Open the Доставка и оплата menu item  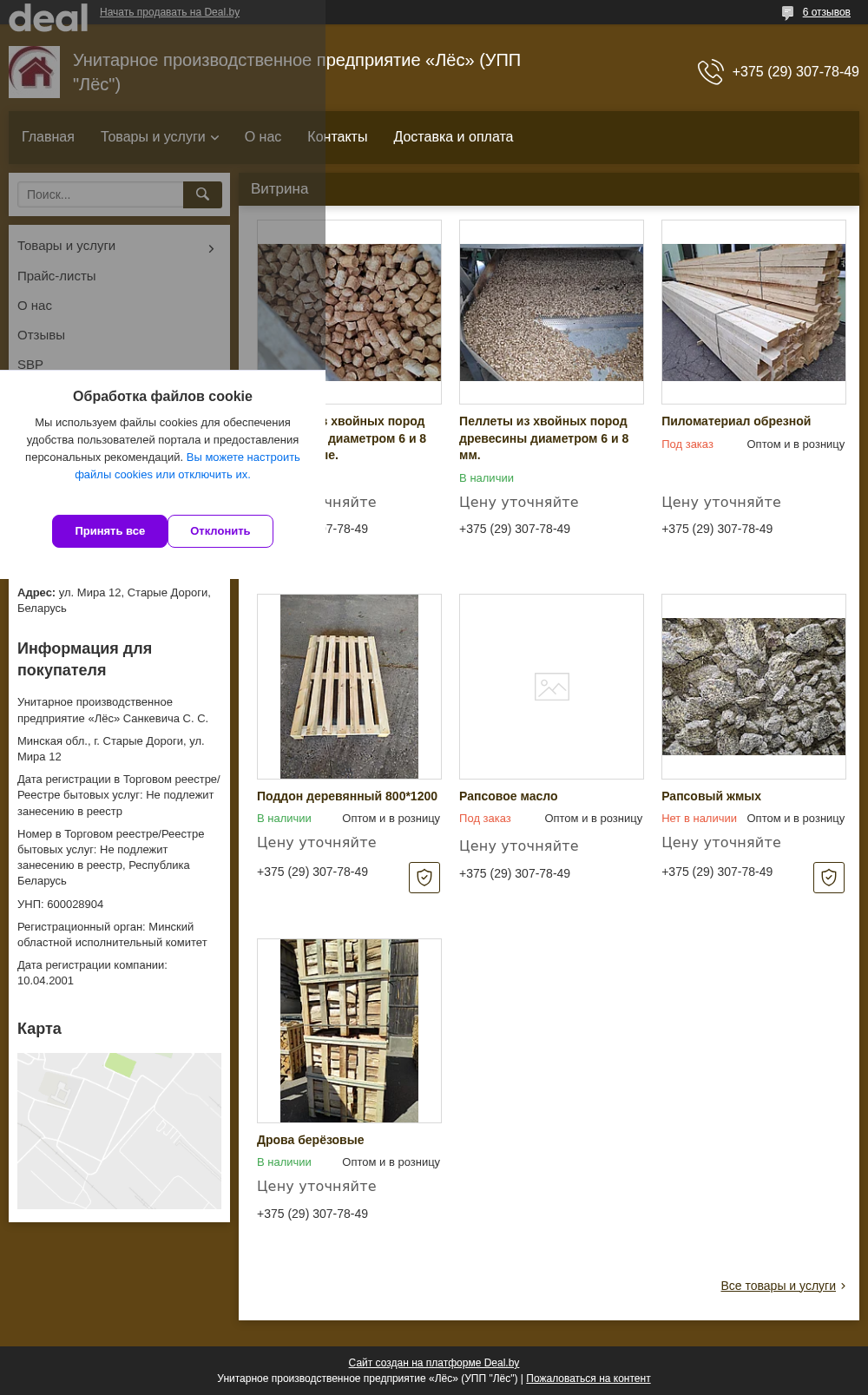[x=453, y=137]
